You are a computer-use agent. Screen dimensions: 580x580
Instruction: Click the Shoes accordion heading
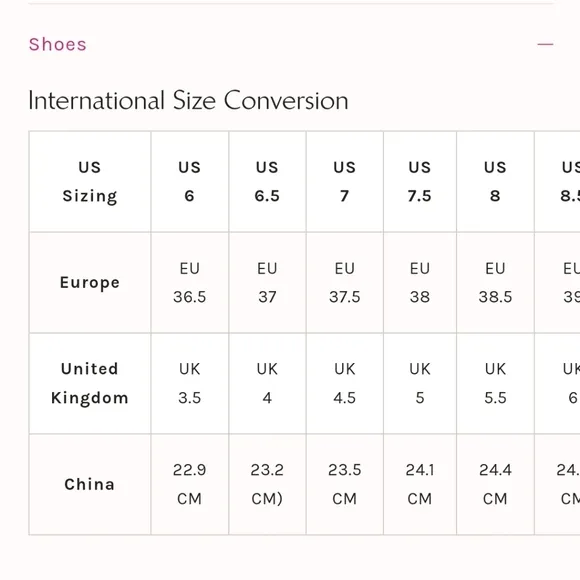click(x=58, y=44)
